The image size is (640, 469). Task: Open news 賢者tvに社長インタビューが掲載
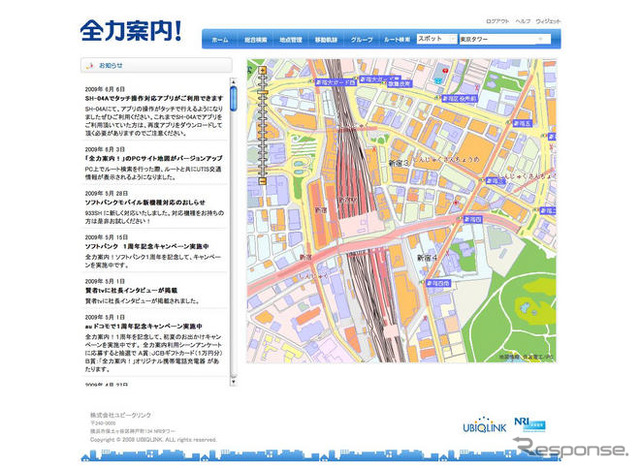point(131,291)
